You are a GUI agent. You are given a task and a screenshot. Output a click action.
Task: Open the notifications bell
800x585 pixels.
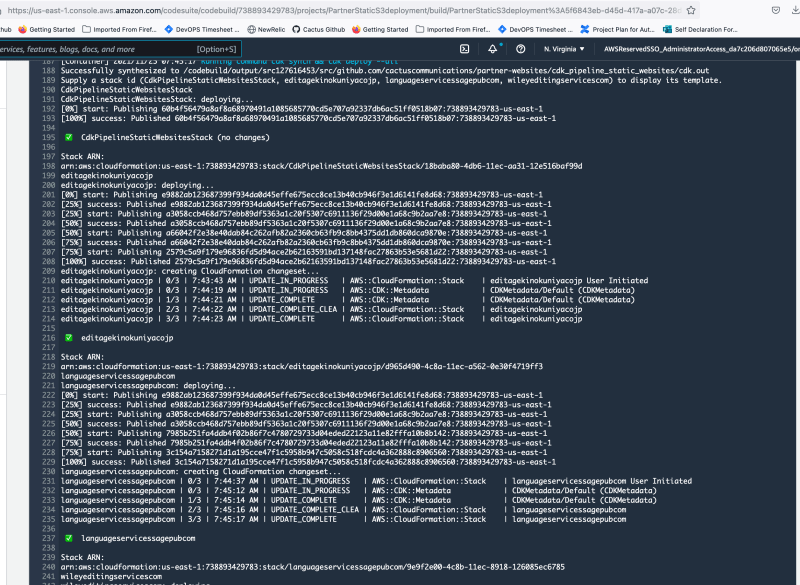pos(492,49)
